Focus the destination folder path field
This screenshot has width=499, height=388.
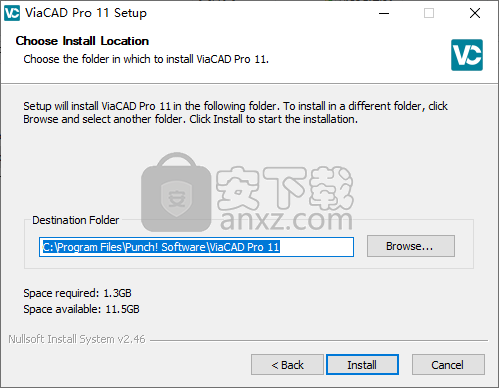(196, 247)
